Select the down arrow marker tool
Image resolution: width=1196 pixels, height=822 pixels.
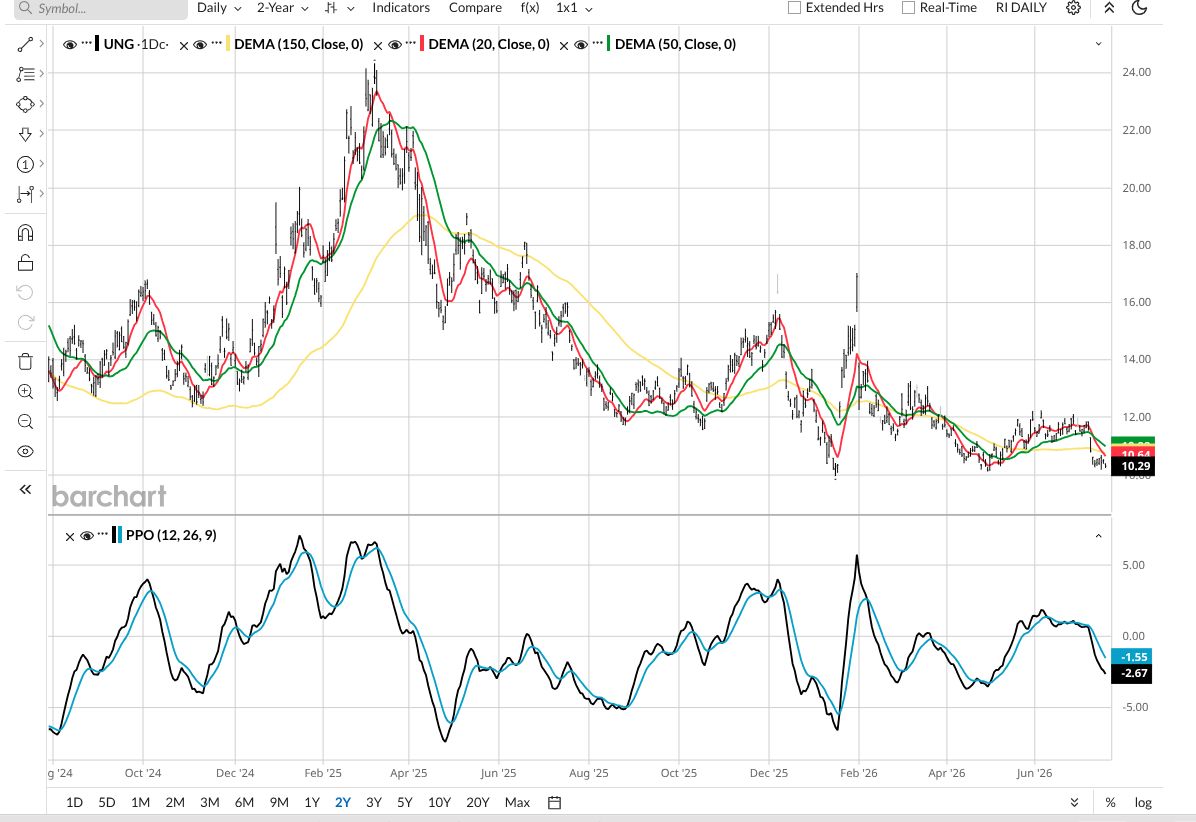(x=25, y=134)
